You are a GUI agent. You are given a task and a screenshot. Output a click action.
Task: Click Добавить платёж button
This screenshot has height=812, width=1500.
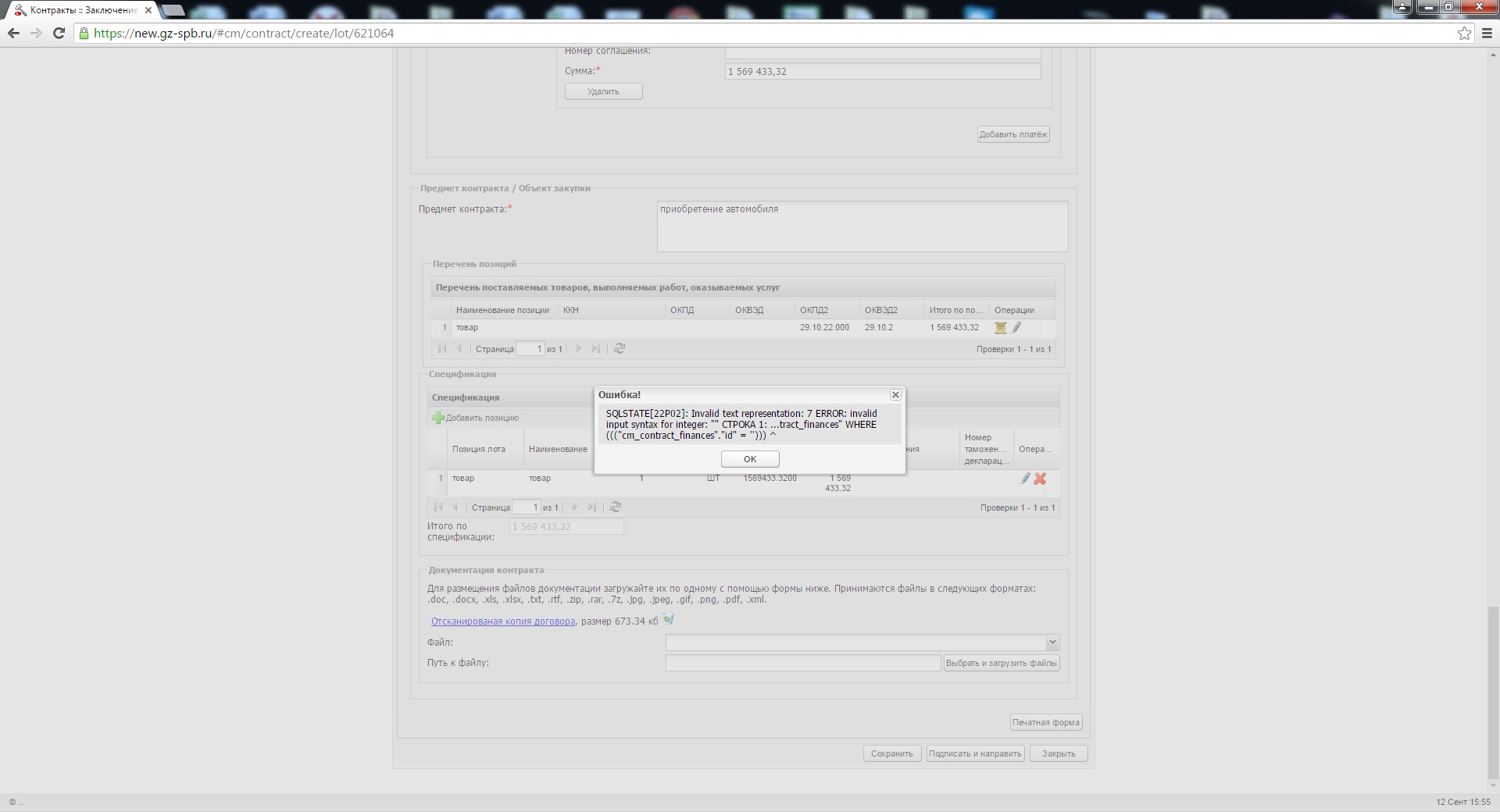point(1013,134)
